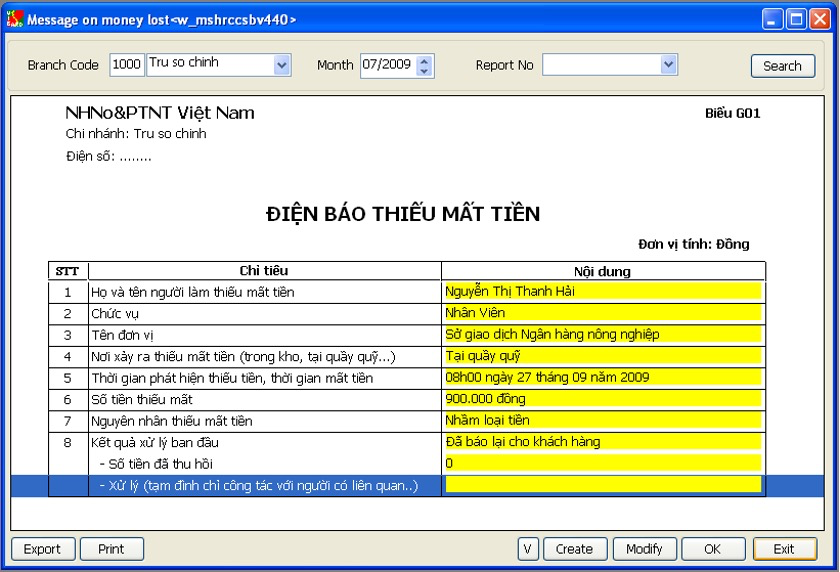Image resolution: width=840 pixels, height=572 pixels.
Task: Click the OK button
Action: click(x=713, y=549)
